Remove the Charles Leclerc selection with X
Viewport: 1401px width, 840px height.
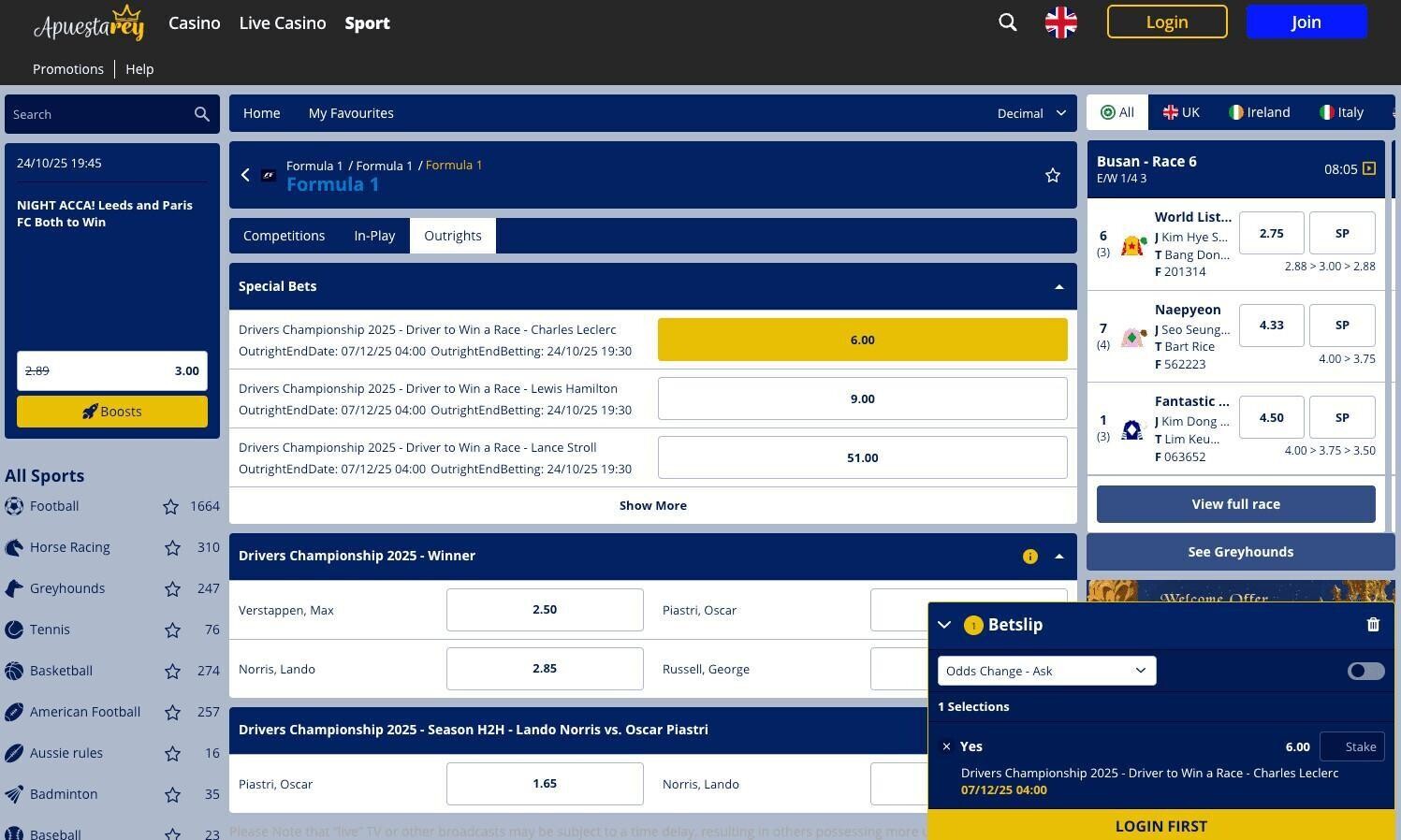pyautogui.click(x=946, y=746)
